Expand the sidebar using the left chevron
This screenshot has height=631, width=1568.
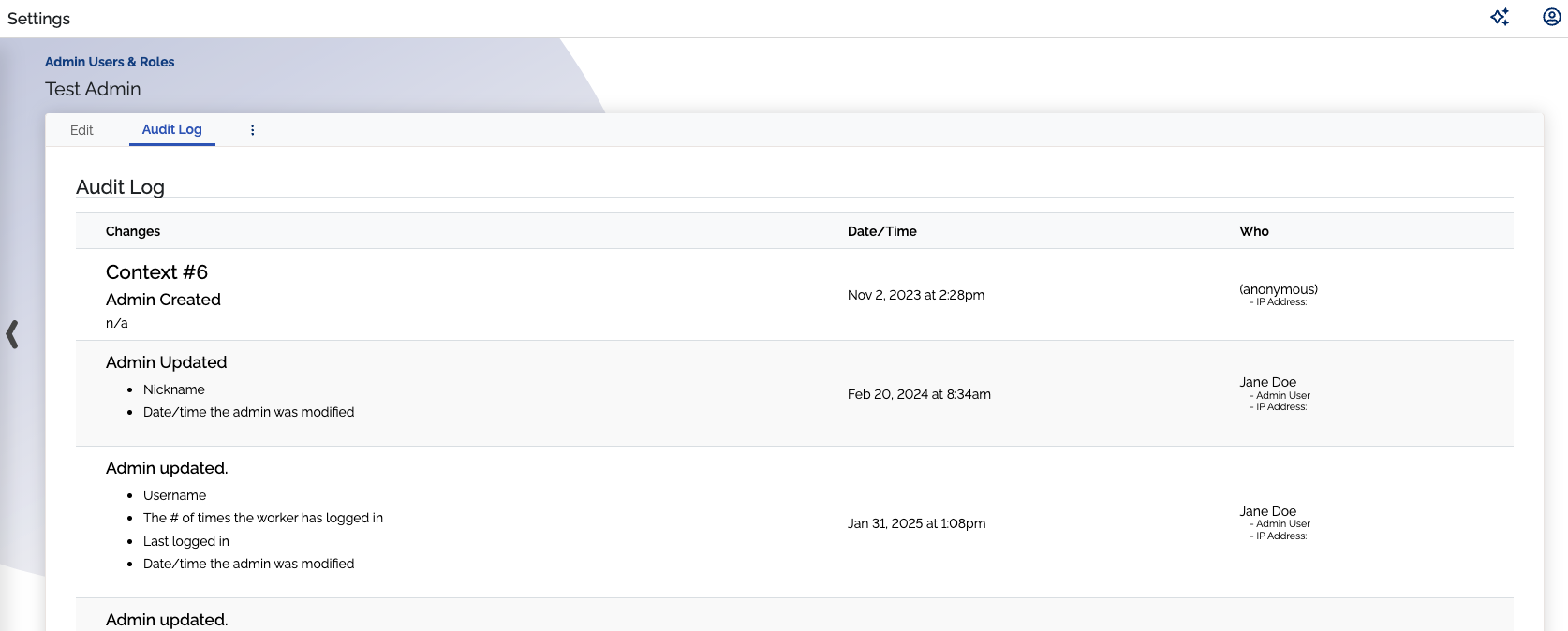[x=12, y=334]
